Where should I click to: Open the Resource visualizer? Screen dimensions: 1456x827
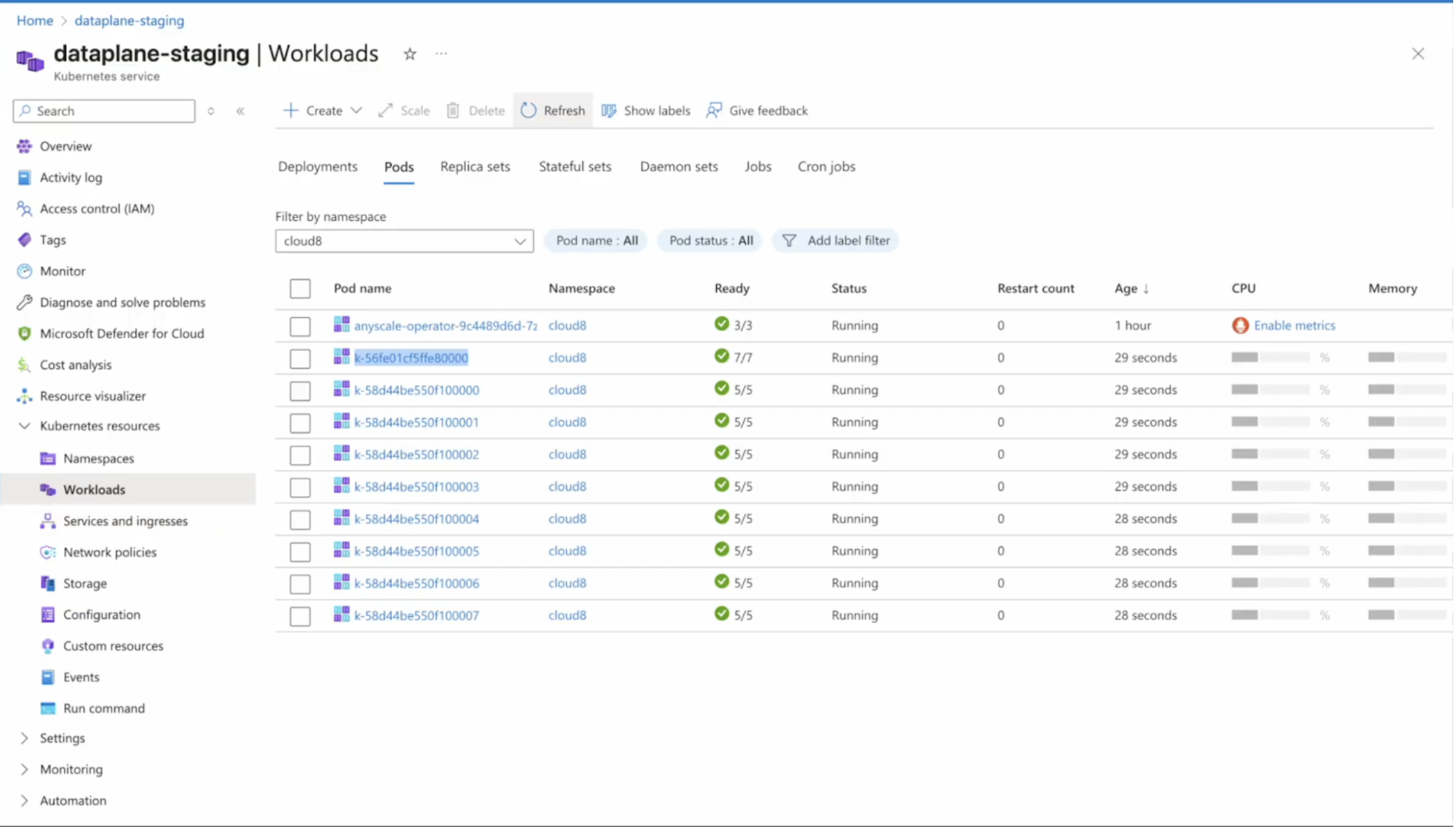[93, 396]
